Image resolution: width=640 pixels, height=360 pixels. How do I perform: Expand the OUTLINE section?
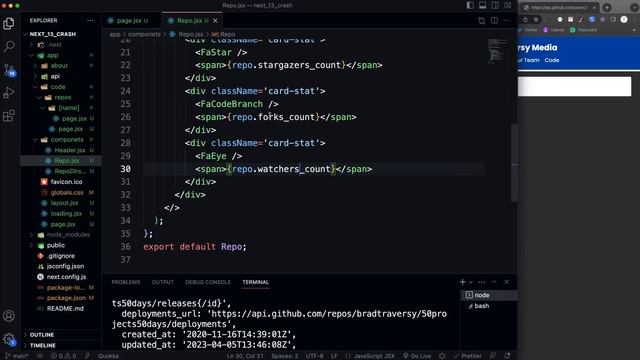tap(60, 335)
